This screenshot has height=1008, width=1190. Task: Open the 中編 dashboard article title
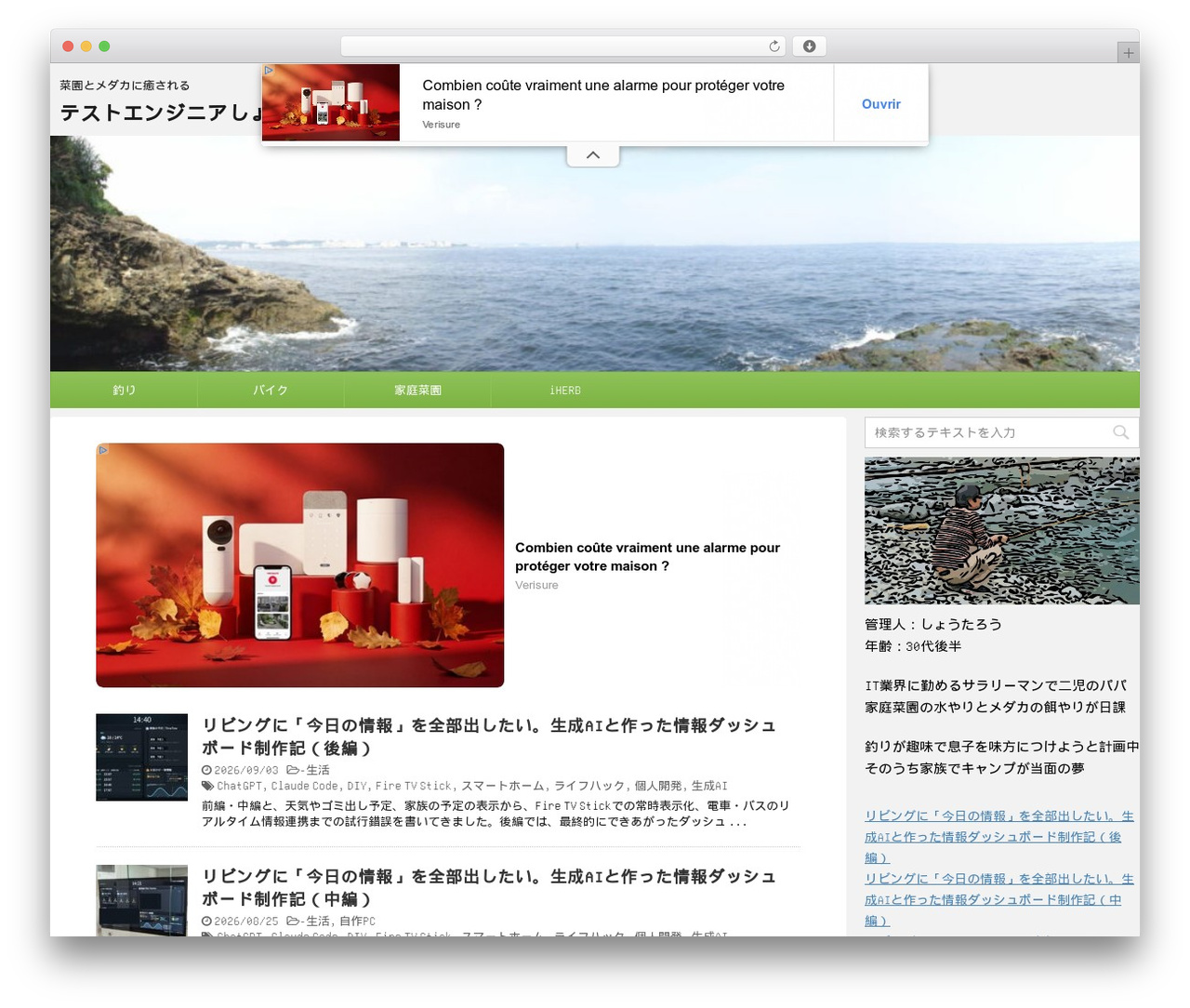489,888
